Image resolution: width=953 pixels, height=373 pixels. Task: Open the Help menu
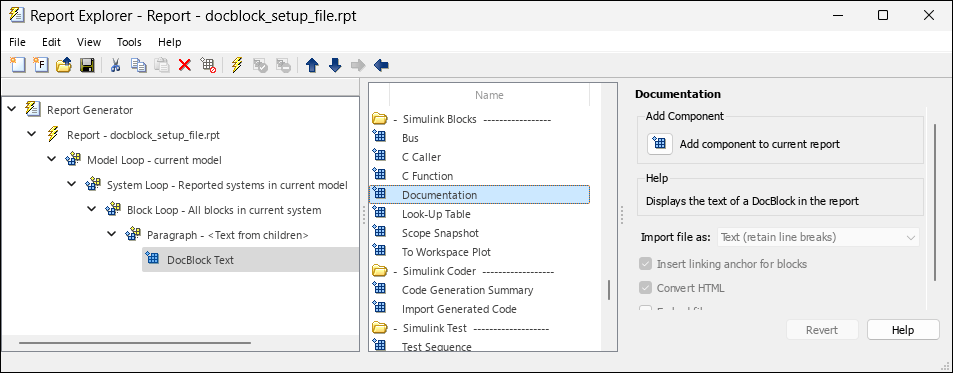pyautogui.click(x=170, y=42)
